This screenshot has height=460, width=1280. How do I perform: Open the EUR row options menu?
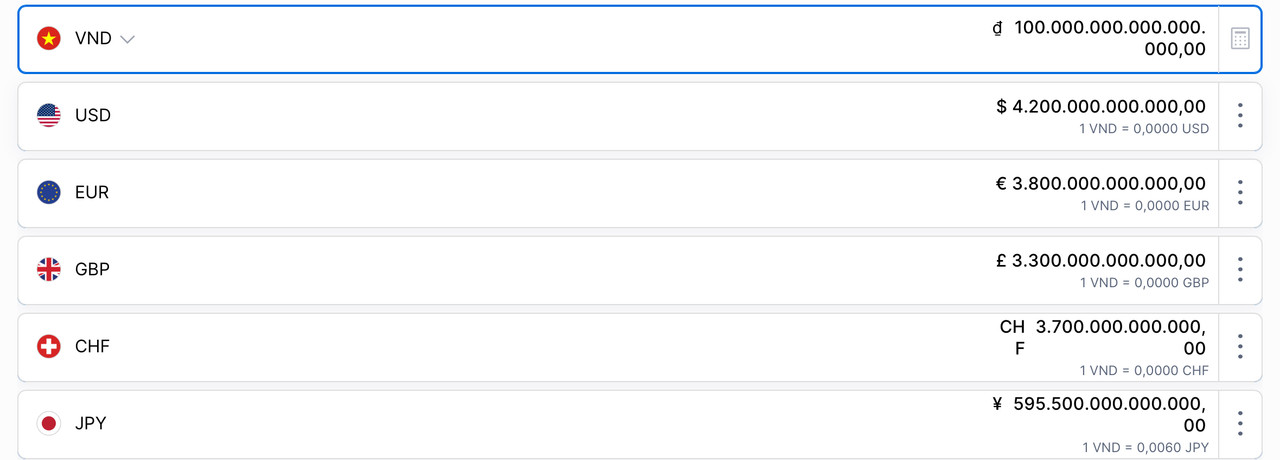click(x=1240, y=193)
